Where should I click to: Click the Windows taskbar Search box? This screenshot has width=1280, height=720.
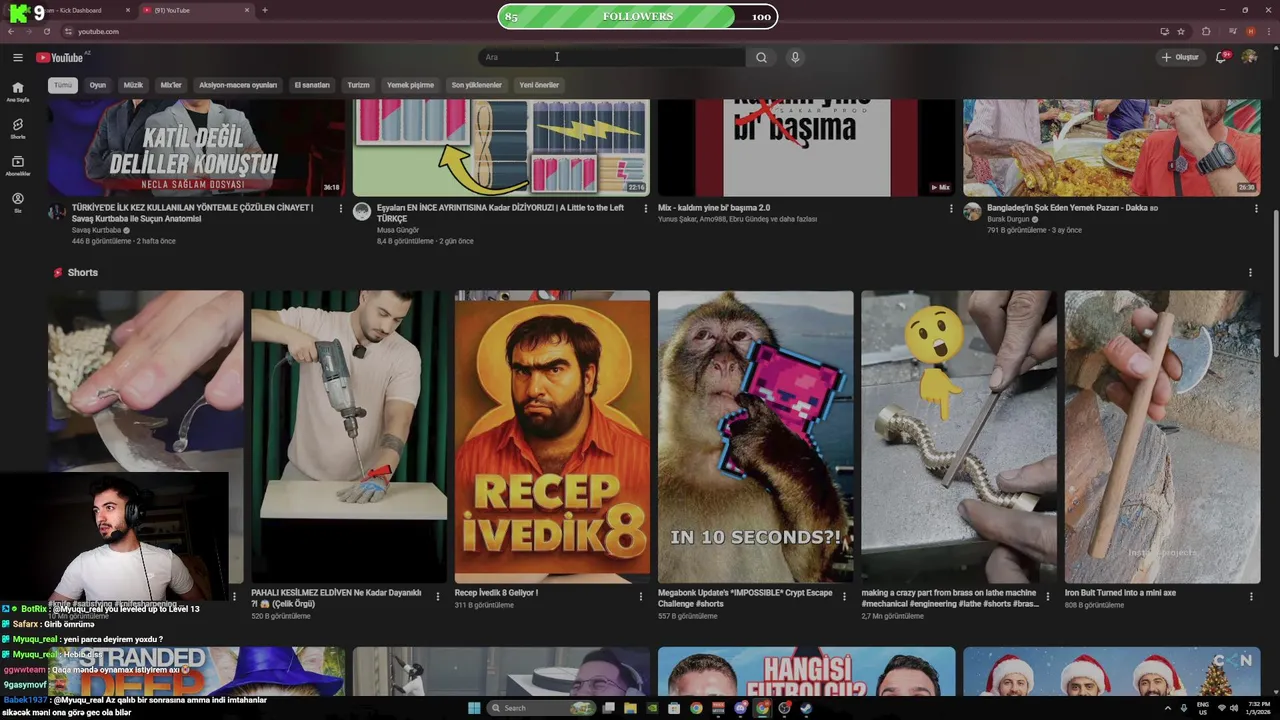(x=542, y=708)
